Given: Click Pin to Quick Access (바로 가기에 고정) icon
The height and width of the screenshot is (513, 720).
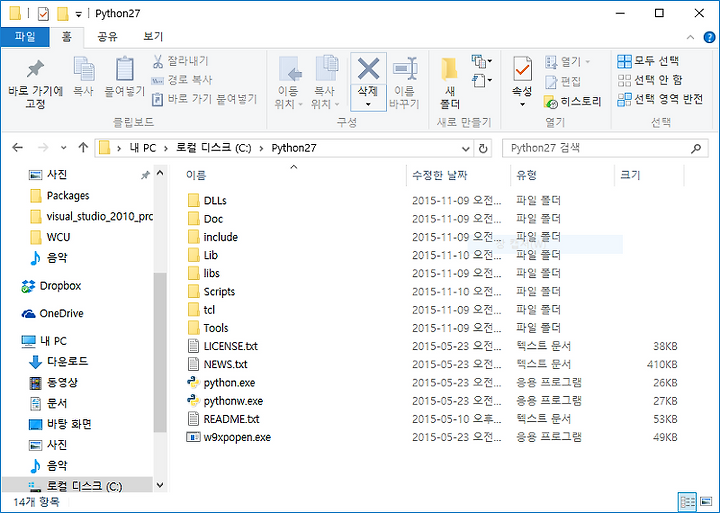Looking at the screenshot, I should (35, 69).
